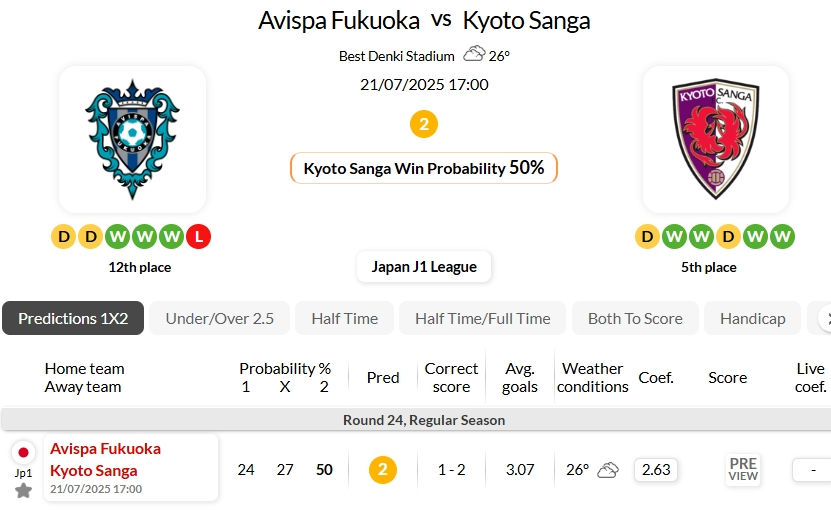Click the weather cloud icon beside stadium
This screenshot has height=516, width=831.
474,55
